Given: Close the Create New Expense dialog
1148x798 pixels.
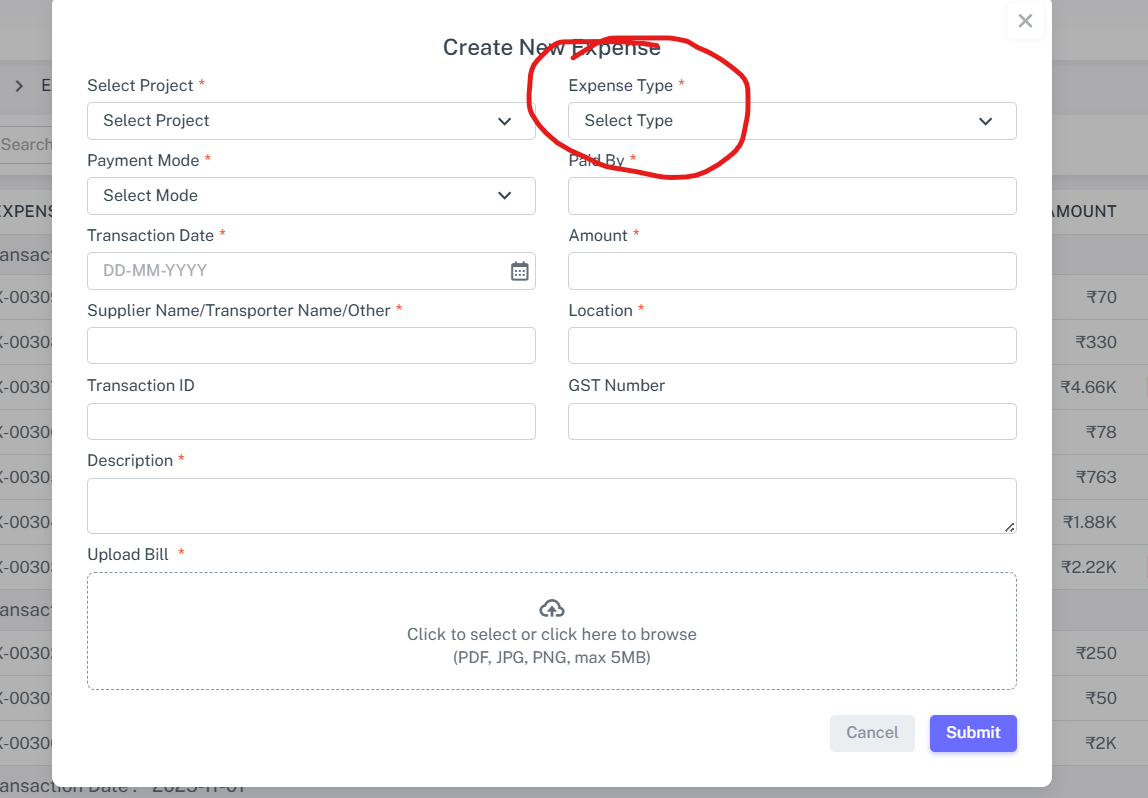Looking at the screenshot, I should click(x=1025, y=21).
